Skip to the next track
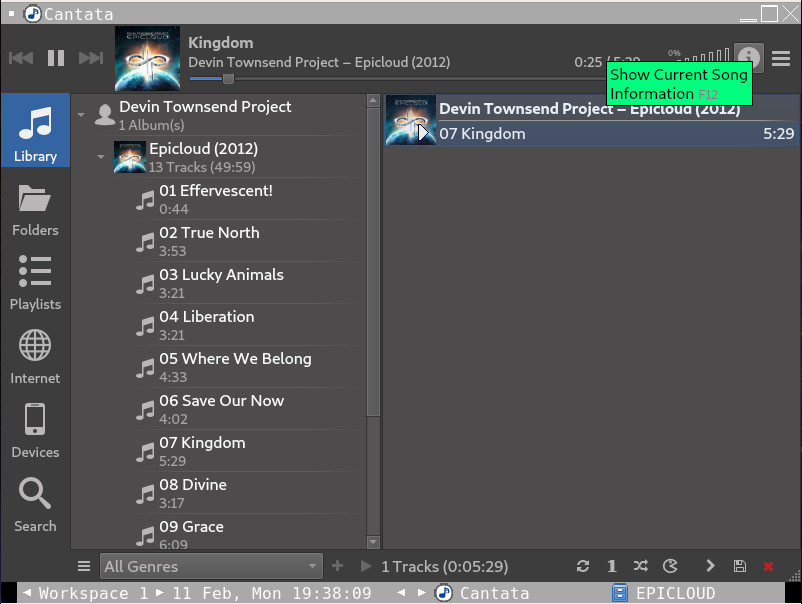 [x=91, y=58]
